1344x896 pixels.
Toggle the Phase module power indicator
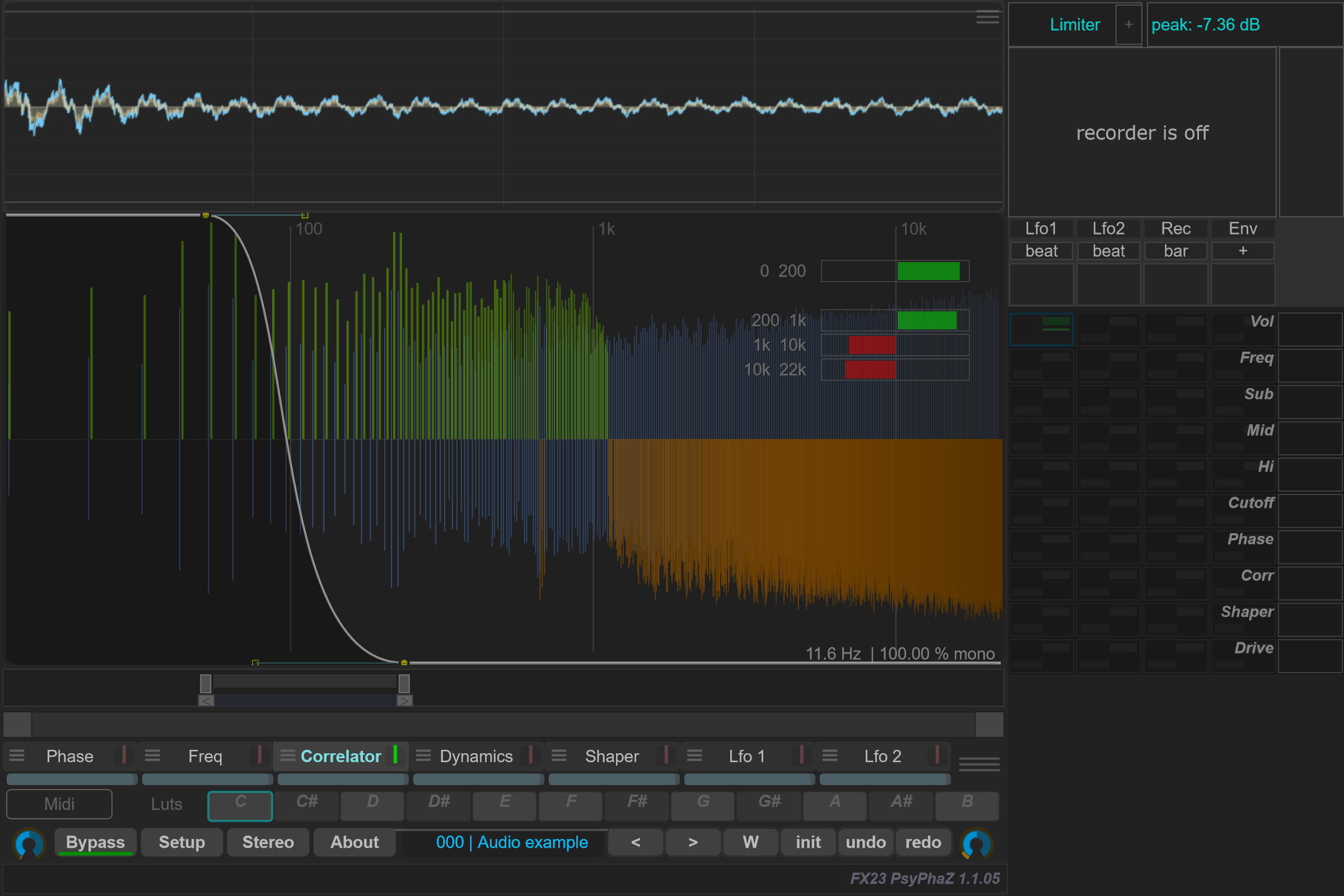point(124,755)
